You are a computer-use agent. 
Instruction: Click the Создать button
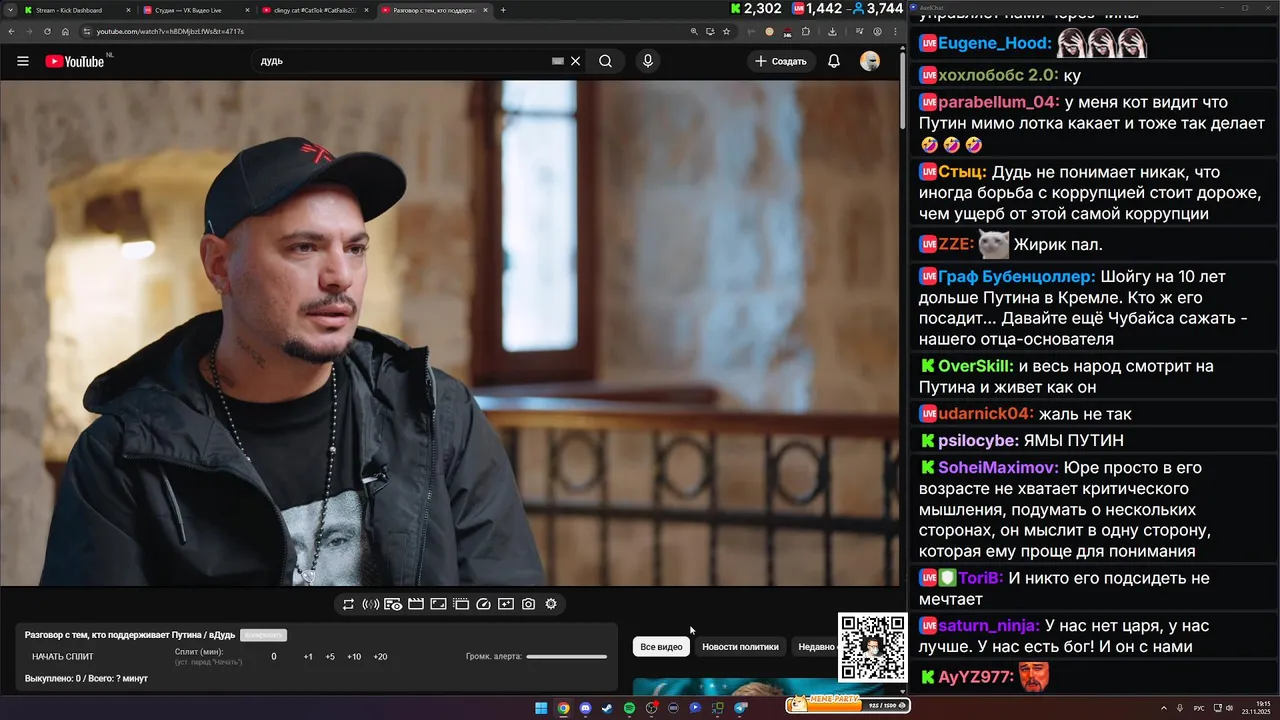pyautogui.click(x=781, y=61)
